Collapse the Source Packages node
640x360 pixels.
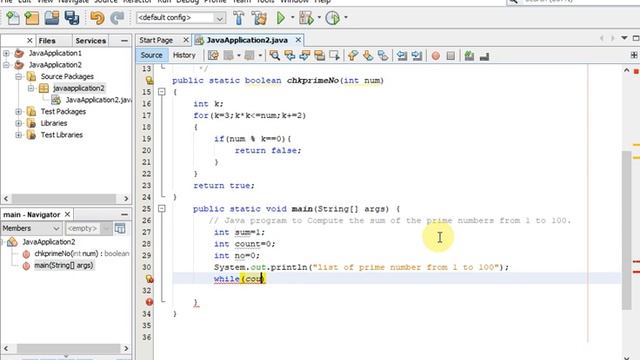18,77
